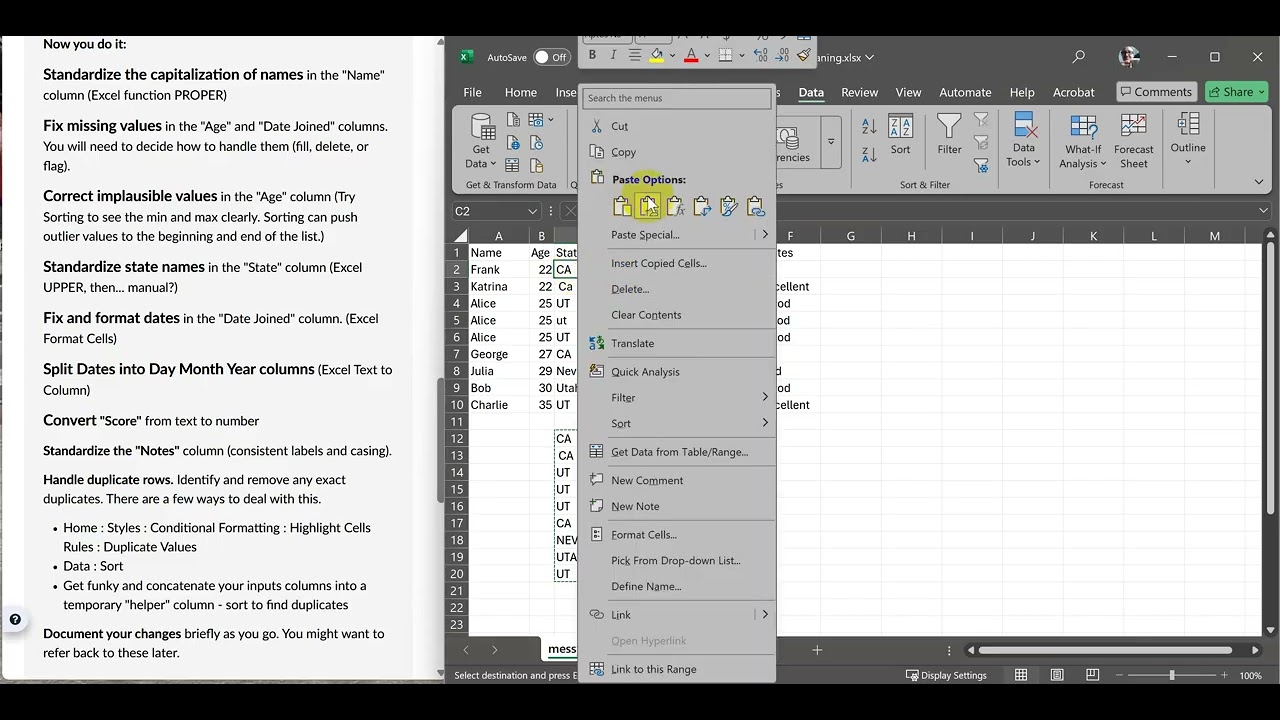Increase decimal places in mini toolbar
Image resolution: width=1280 pixels, height=720 pixels.
click(x=761, y=56)
